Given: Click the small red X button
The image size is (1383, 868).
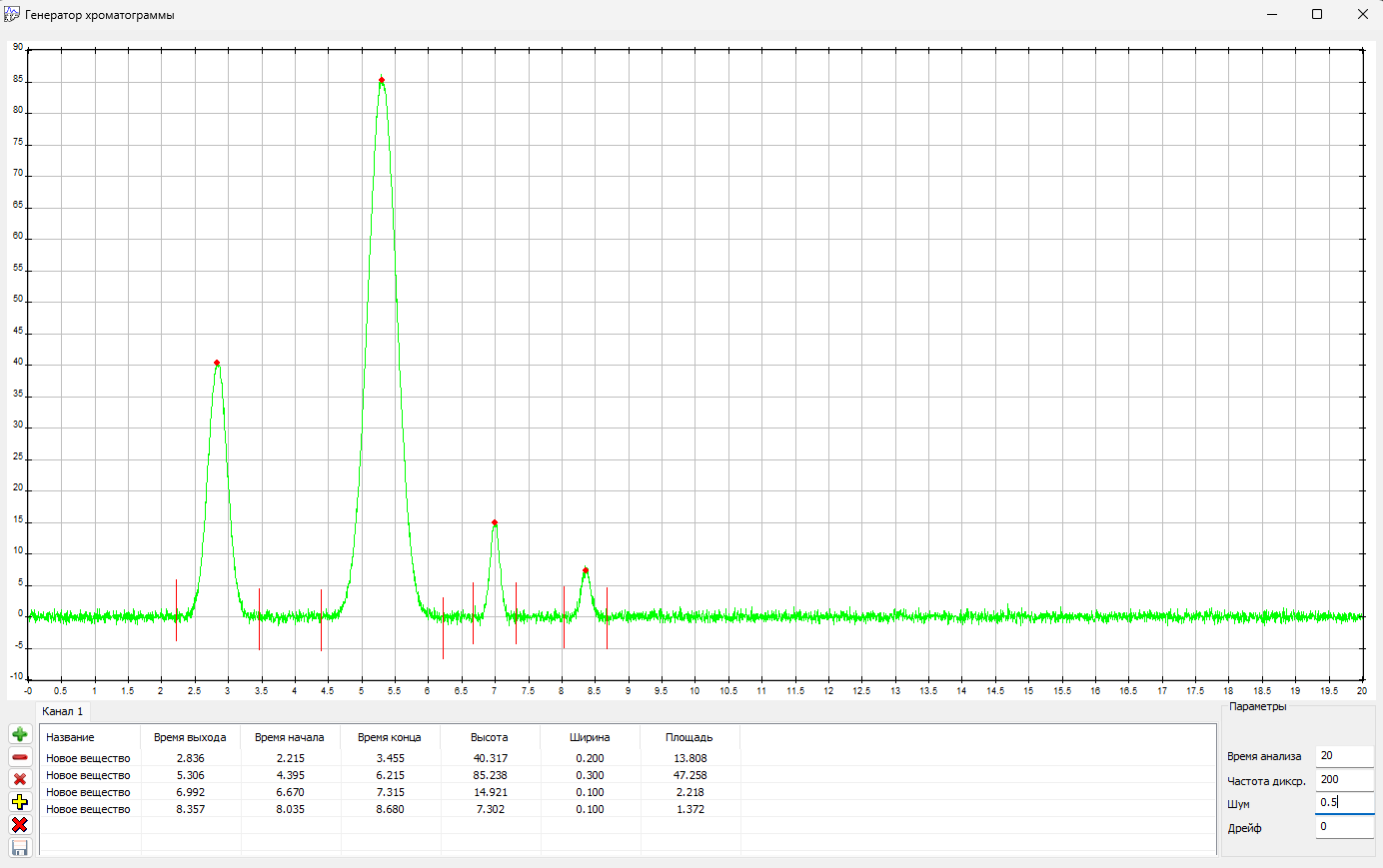Looking at the screenshot, I should pos(19,779).
